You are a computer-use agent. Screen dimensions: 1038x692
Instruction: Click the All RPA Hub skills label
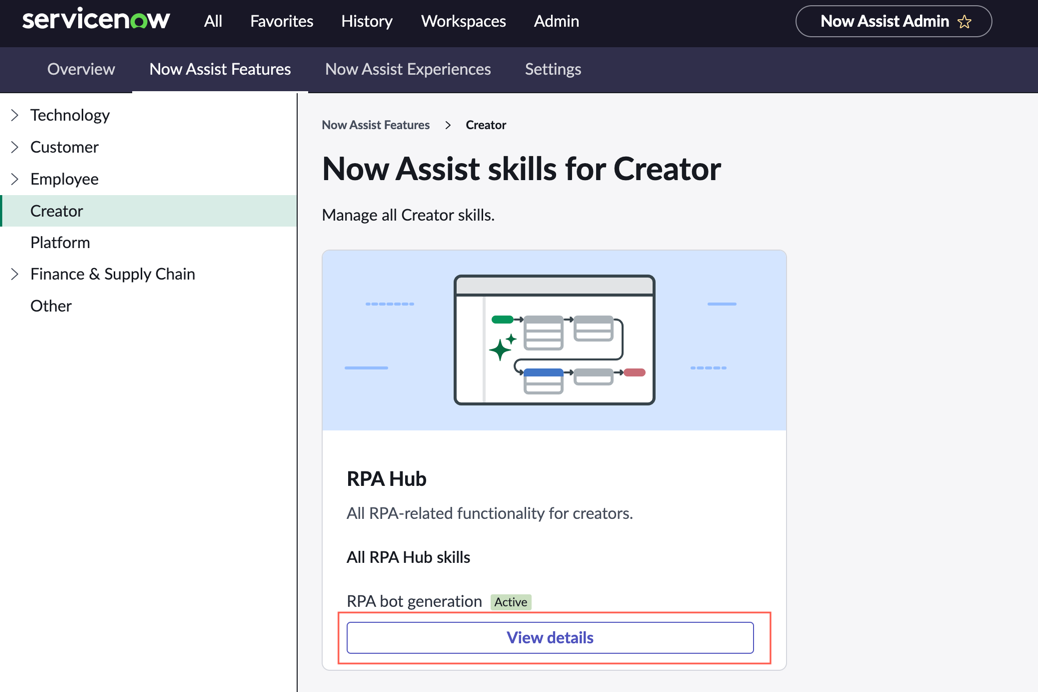tap(408, 558)
